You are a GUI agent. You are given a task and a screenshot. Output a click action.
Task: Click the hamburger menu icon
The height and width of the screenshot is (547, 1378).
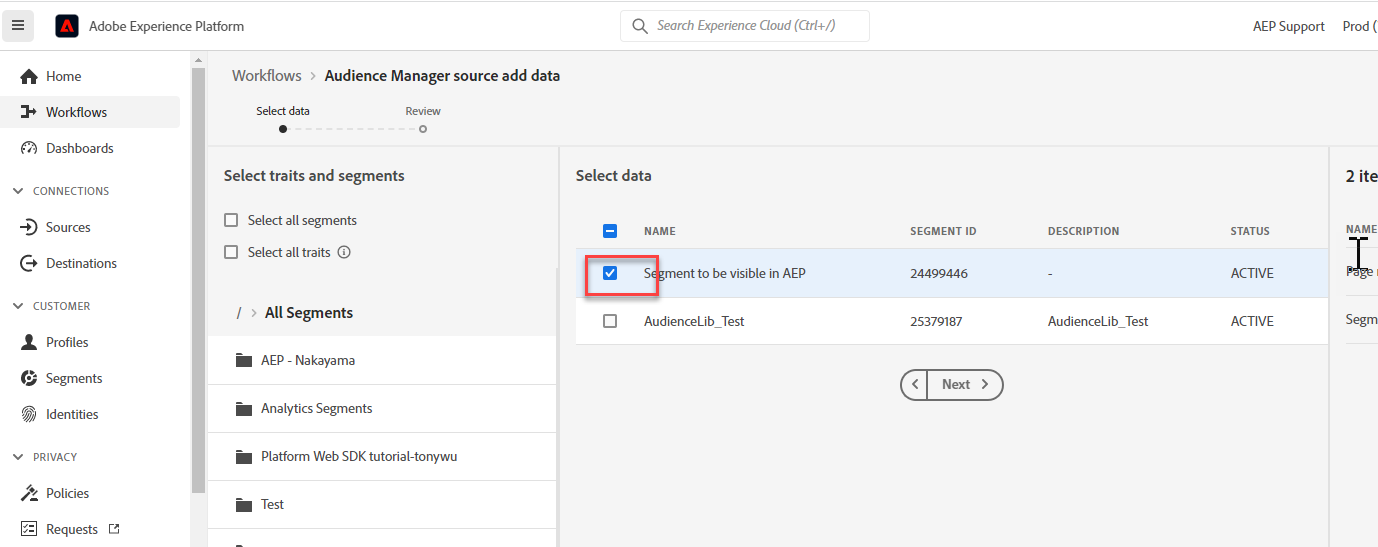pos(18,26)
